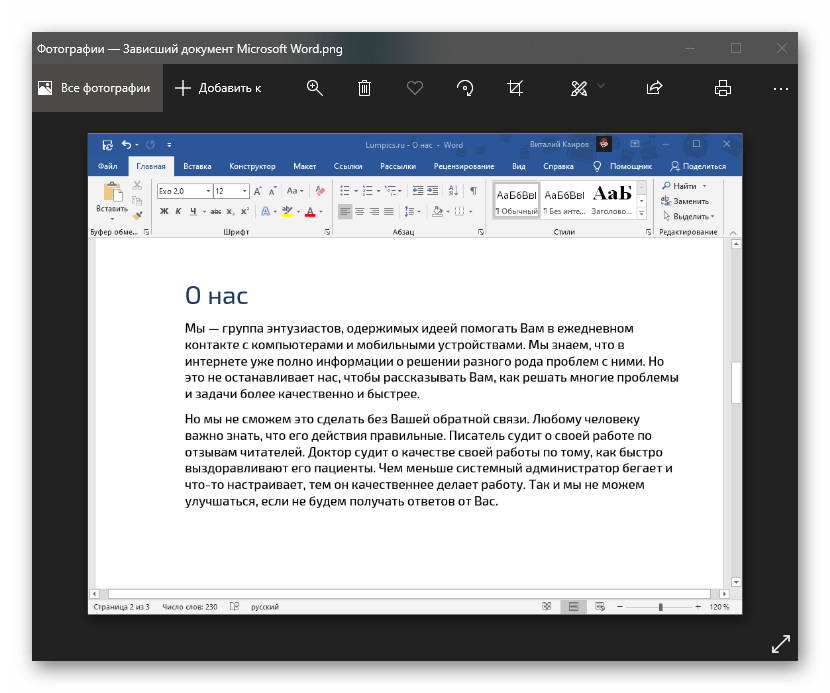This screenshot has width=830, height=693.
Task: Toggle paragraph marks (¶) display in ribbon
Action: tap(473, 190)
